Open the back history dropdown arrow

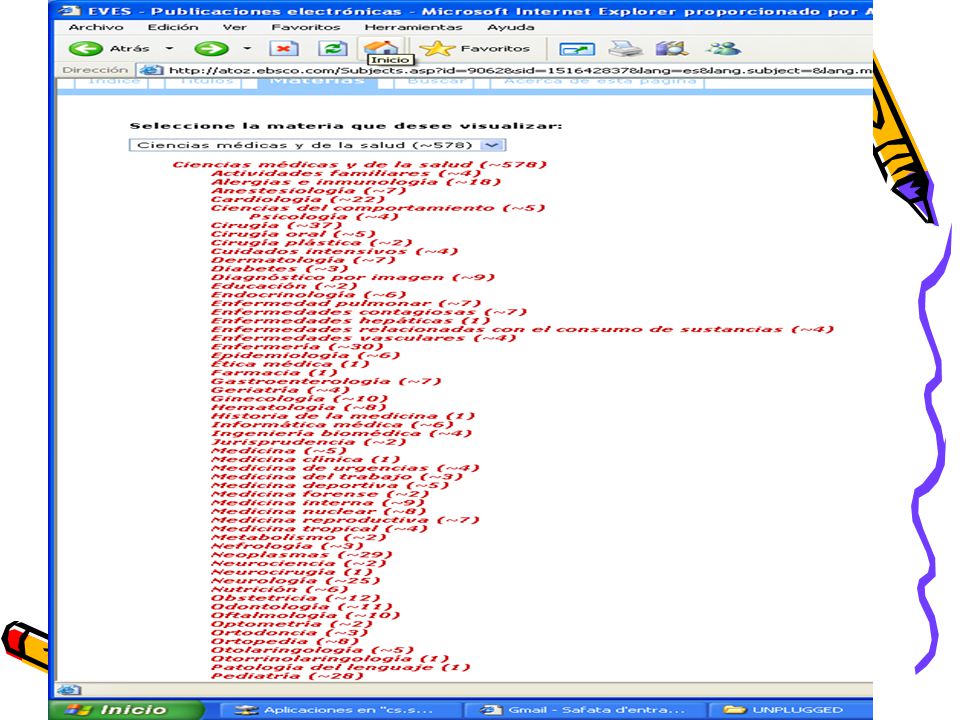[170, 48]
